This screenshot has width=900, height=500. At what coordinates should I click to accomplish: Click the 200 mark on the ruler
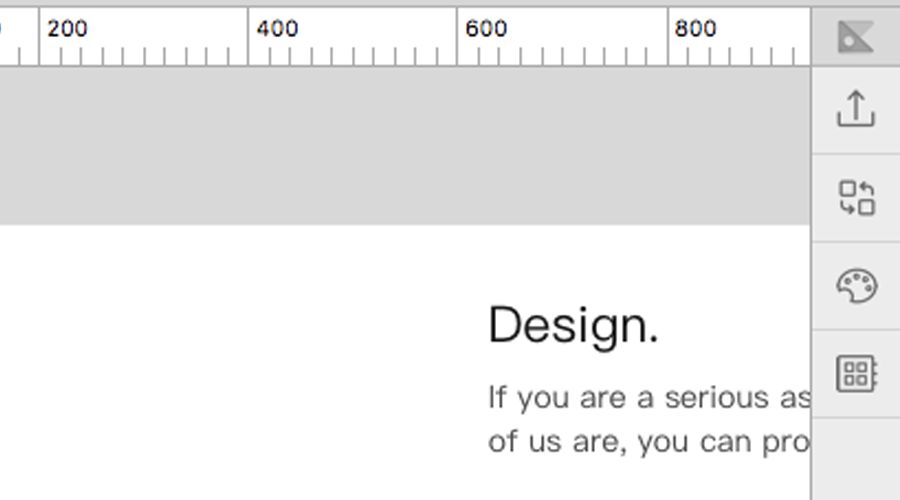click(x=67, y=28)
